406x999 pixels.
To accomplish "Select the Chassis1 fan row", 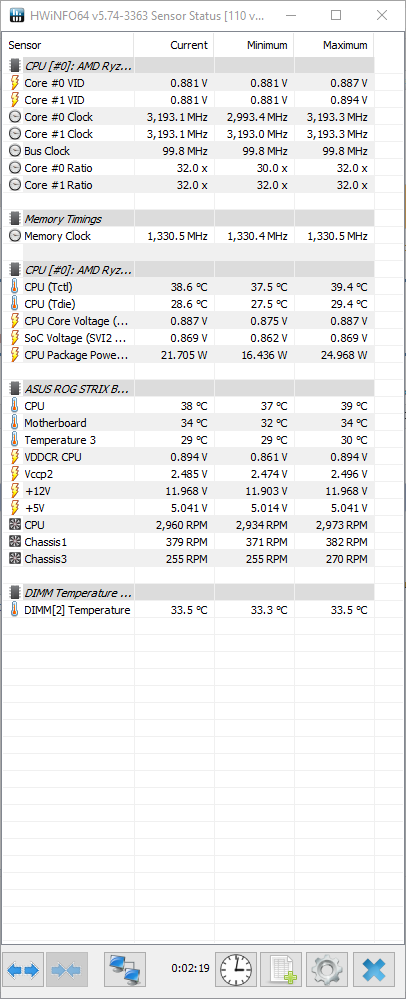I will pyautogui.click(x=189, y=542).
